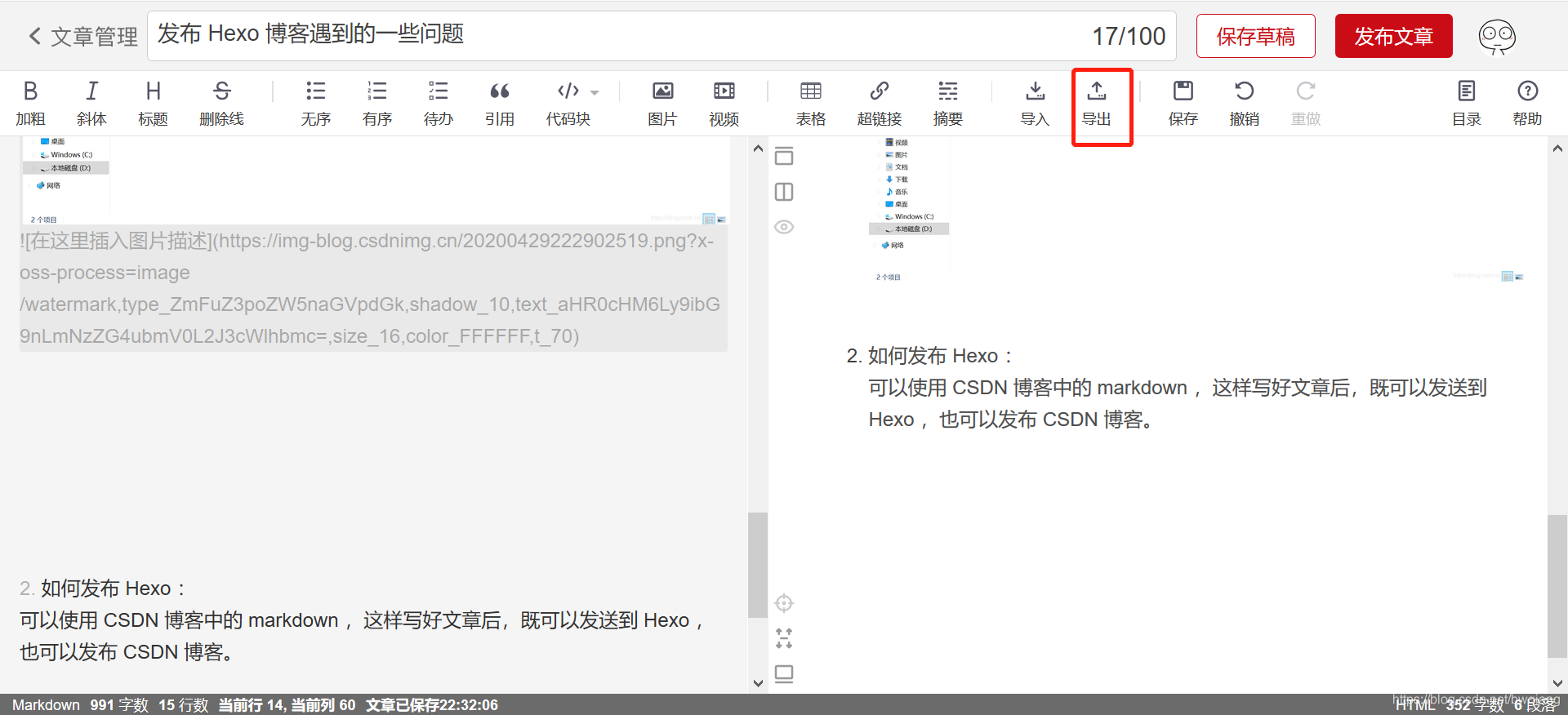Click the "991 字数" status bar entry
The height and width of the screenshot is (715, 1568).
click(x=119, y=705)
